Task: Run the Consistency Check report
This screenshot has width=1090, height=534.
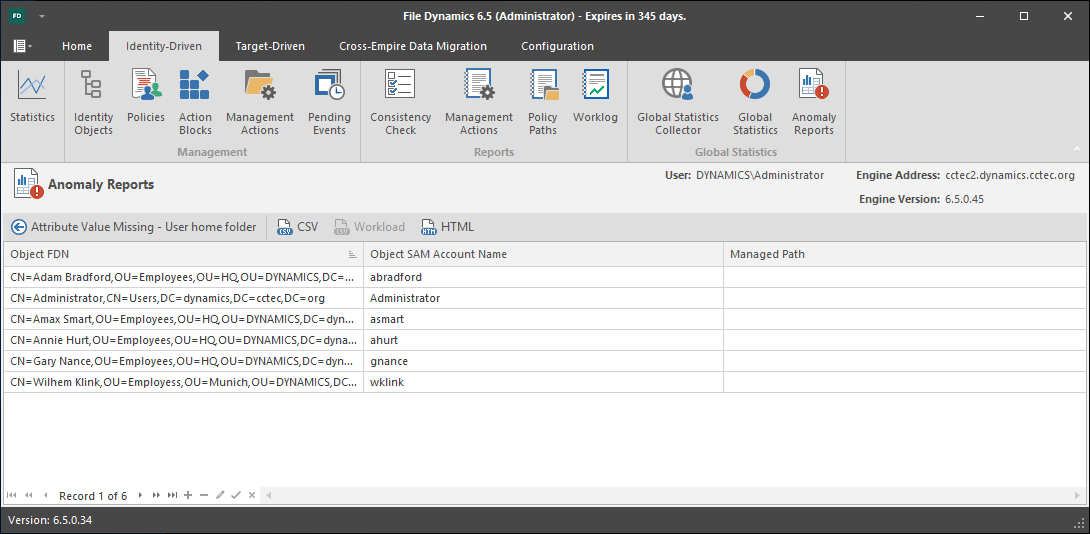Action: 400,102
